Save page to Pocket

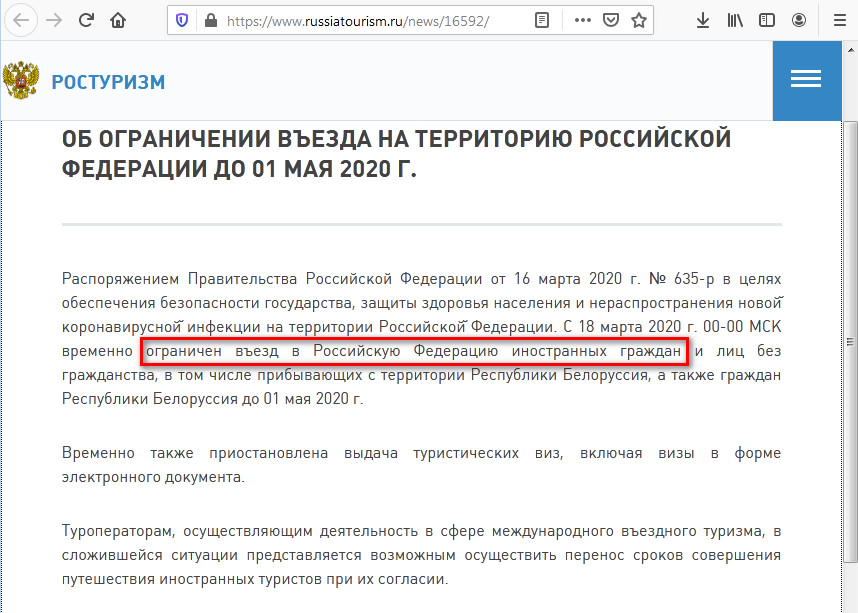tap(611, 20)
